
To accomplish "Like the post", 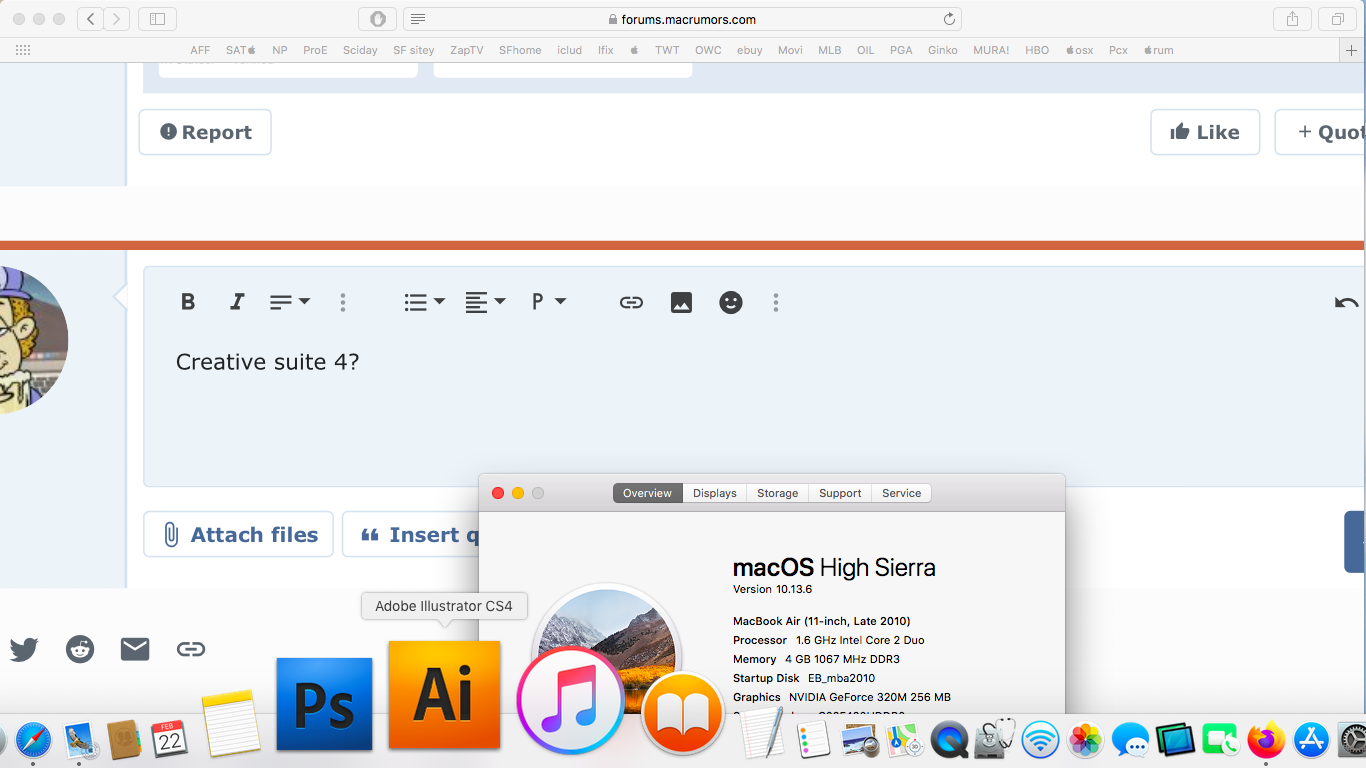I will coord(1205,132).
